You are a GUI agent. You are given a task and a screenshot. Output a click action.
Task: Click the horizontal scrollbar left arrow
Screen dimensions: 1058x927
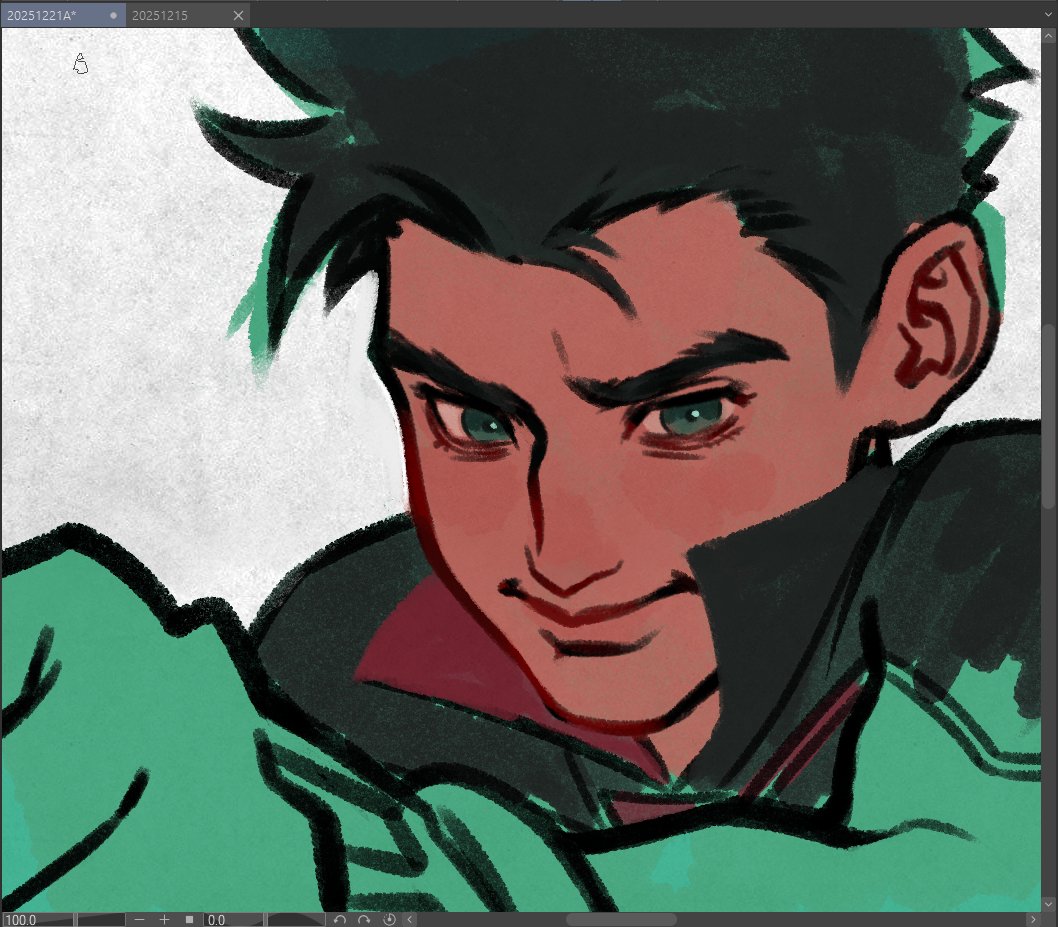[x=410, y=920]
